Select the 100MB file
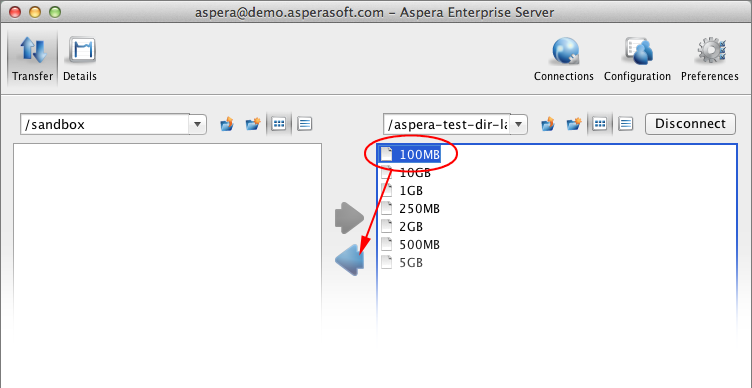Screen dimensions: 752x388 tap(410, 154)
